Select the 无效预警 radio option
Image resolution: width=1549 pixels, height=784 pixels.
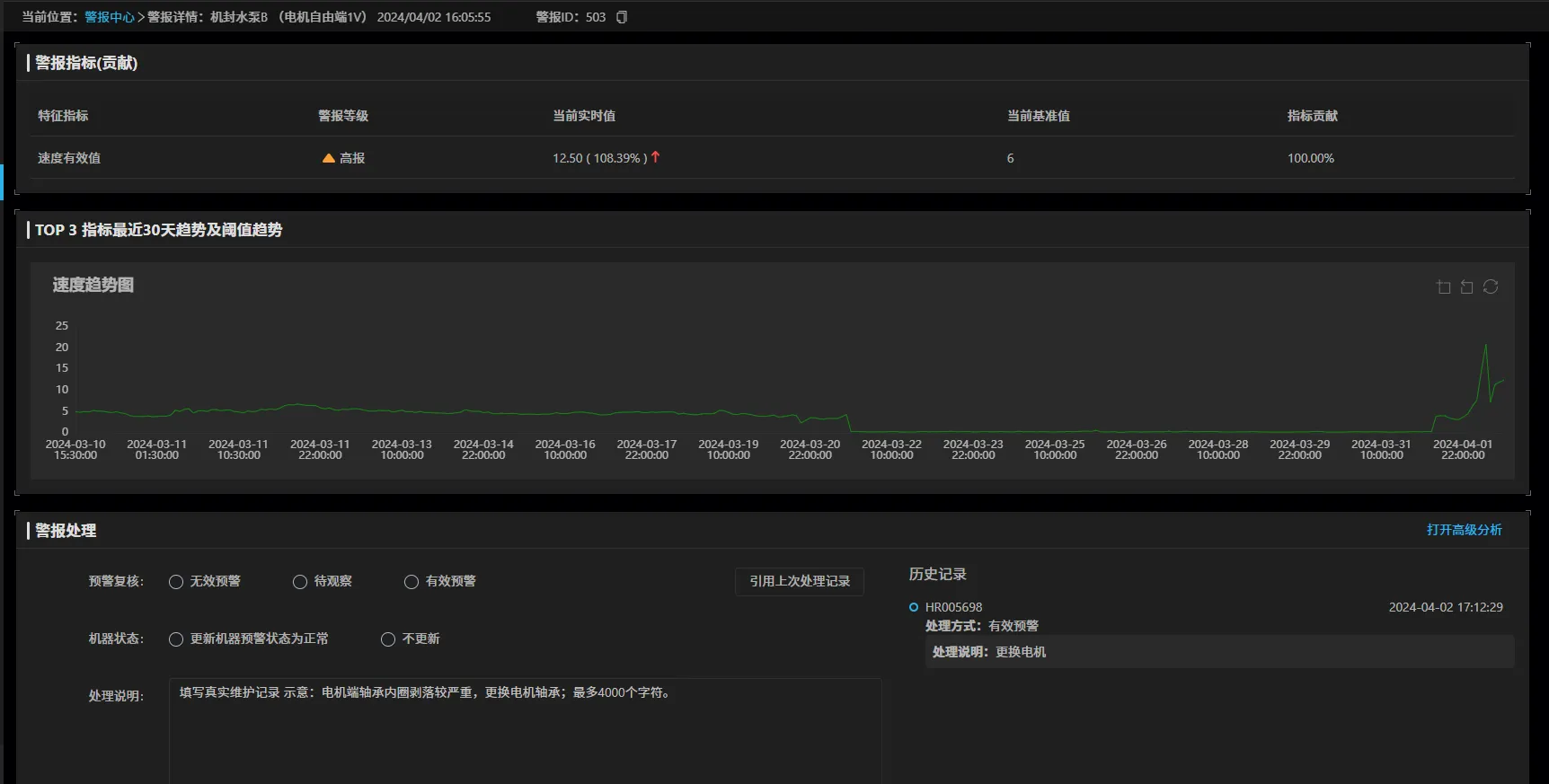click(x=176, y=582)
